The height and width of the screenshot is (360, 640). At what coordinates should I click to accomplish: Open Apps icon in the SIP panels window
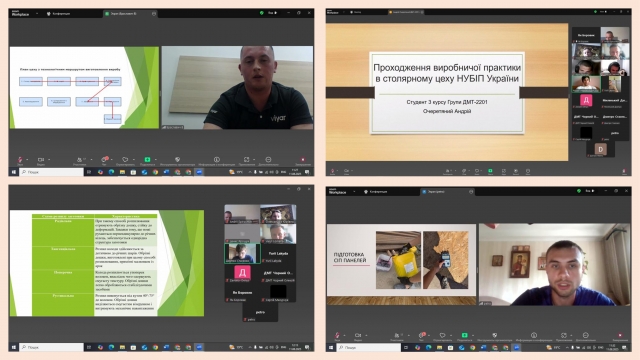tap(564, 336)
